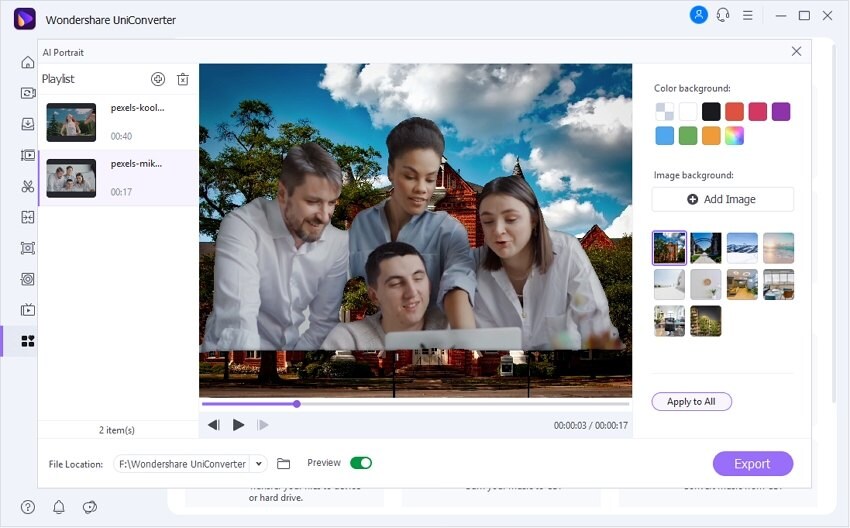Image resolution: width=850 pixels, height=528 pixels.
Task: Select the pexels-kool playlist video
Action: pyautogui.click(x=118, y=123)
